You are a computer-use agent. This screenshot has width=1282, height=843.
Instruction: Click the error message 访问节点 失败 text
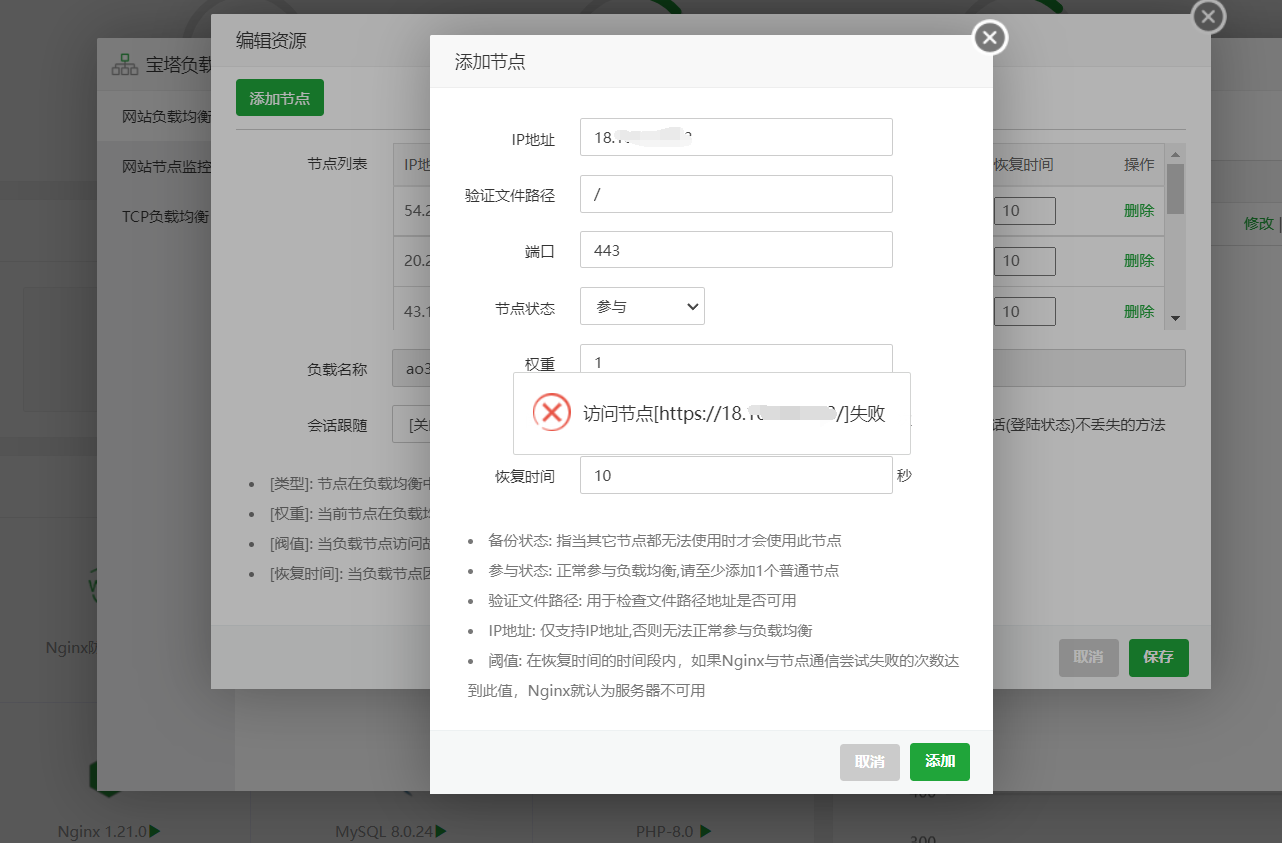click(x=734, y=413)
